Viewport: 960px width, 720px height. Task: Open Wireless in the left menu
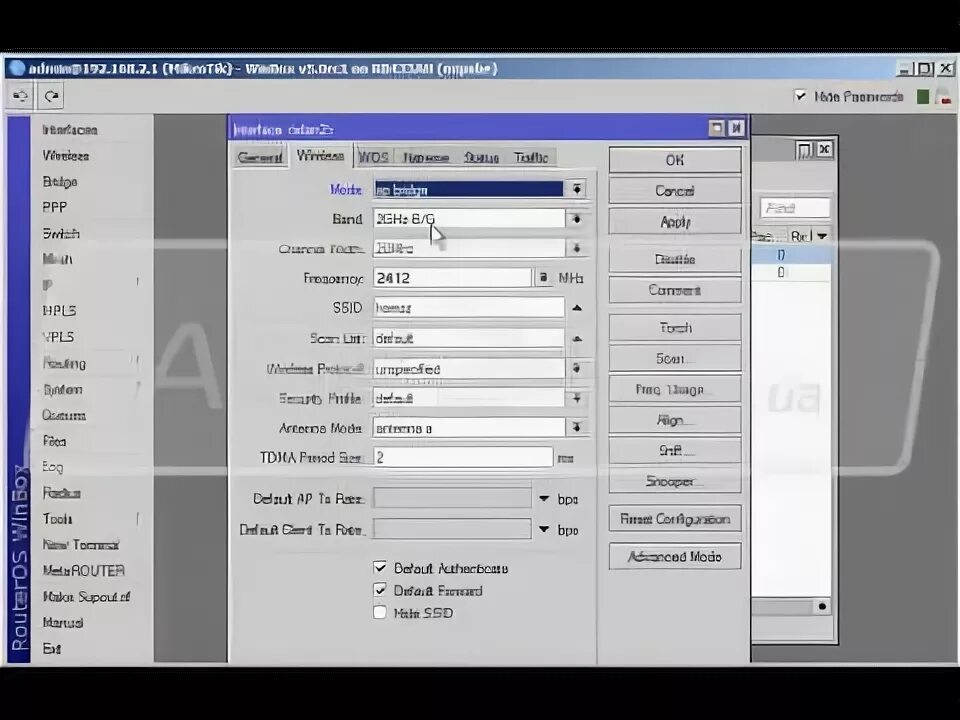tap(66, 156)
